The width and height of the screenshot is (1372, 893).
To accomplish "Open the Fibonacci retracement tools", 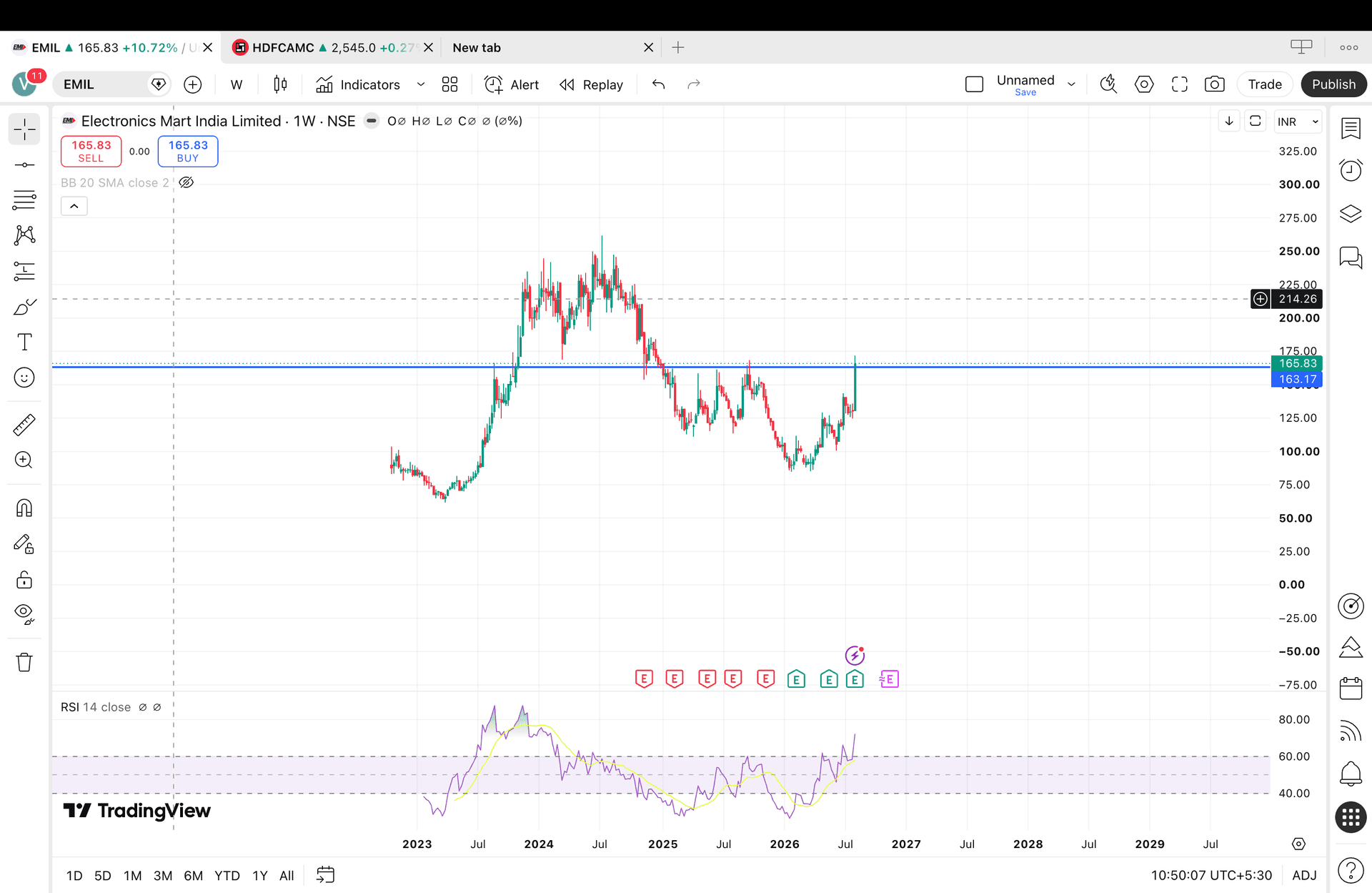I will pyautogui.click(x=24, y=200).
